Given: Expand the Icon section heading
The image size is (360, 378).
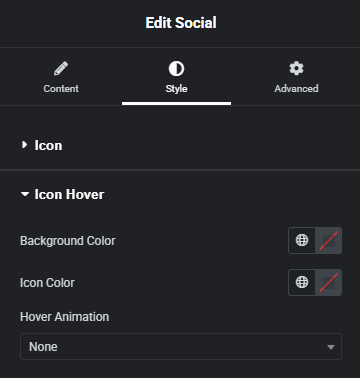Looking at the screenshot, I should tap(48, 146).
